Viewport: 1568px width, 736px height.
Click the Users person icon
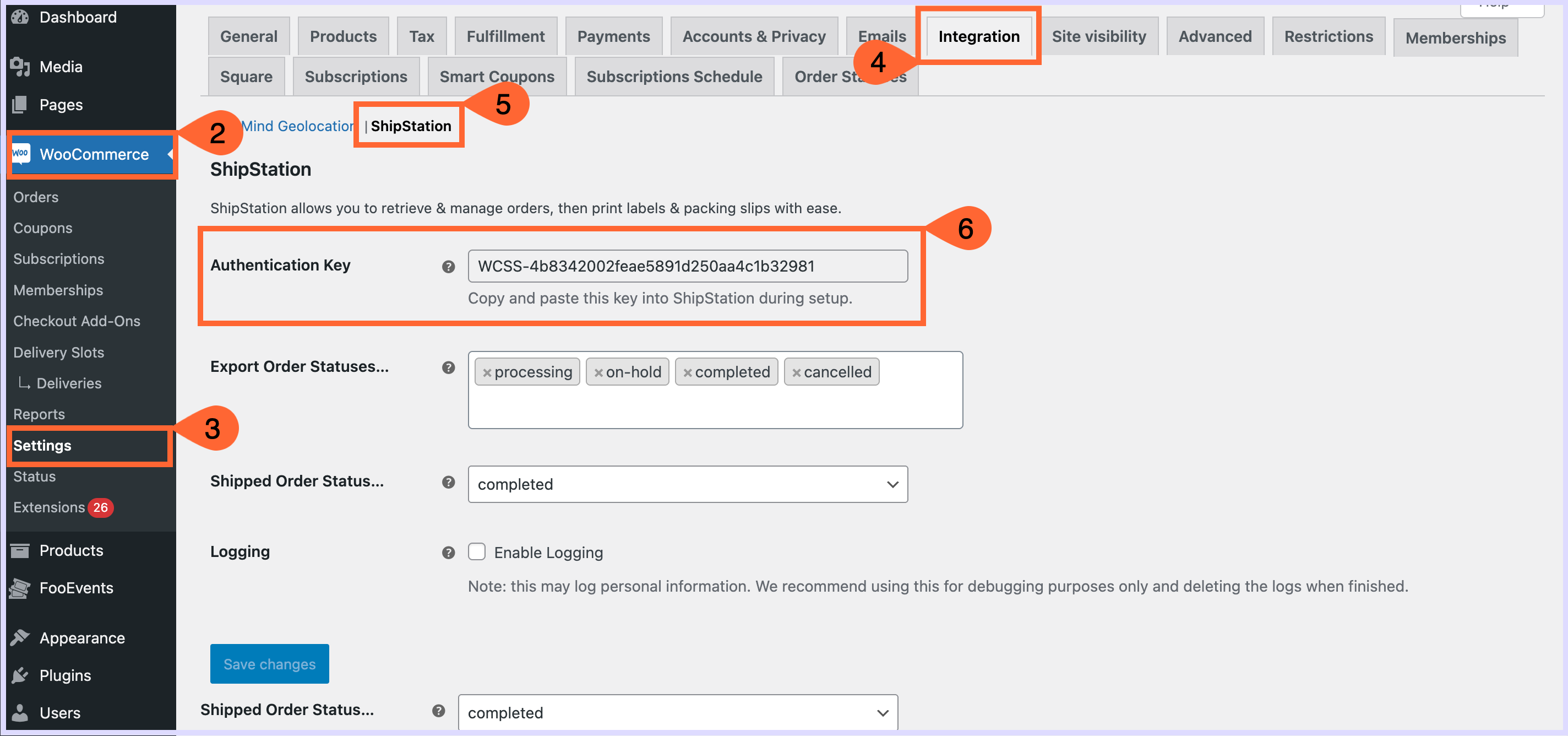coord(20,713)
